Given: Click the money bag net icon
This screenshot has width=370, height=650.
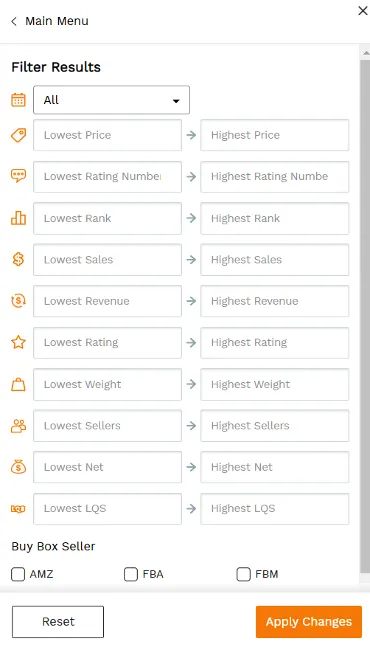Looking at the screenshot, I should tap(18, 467).
